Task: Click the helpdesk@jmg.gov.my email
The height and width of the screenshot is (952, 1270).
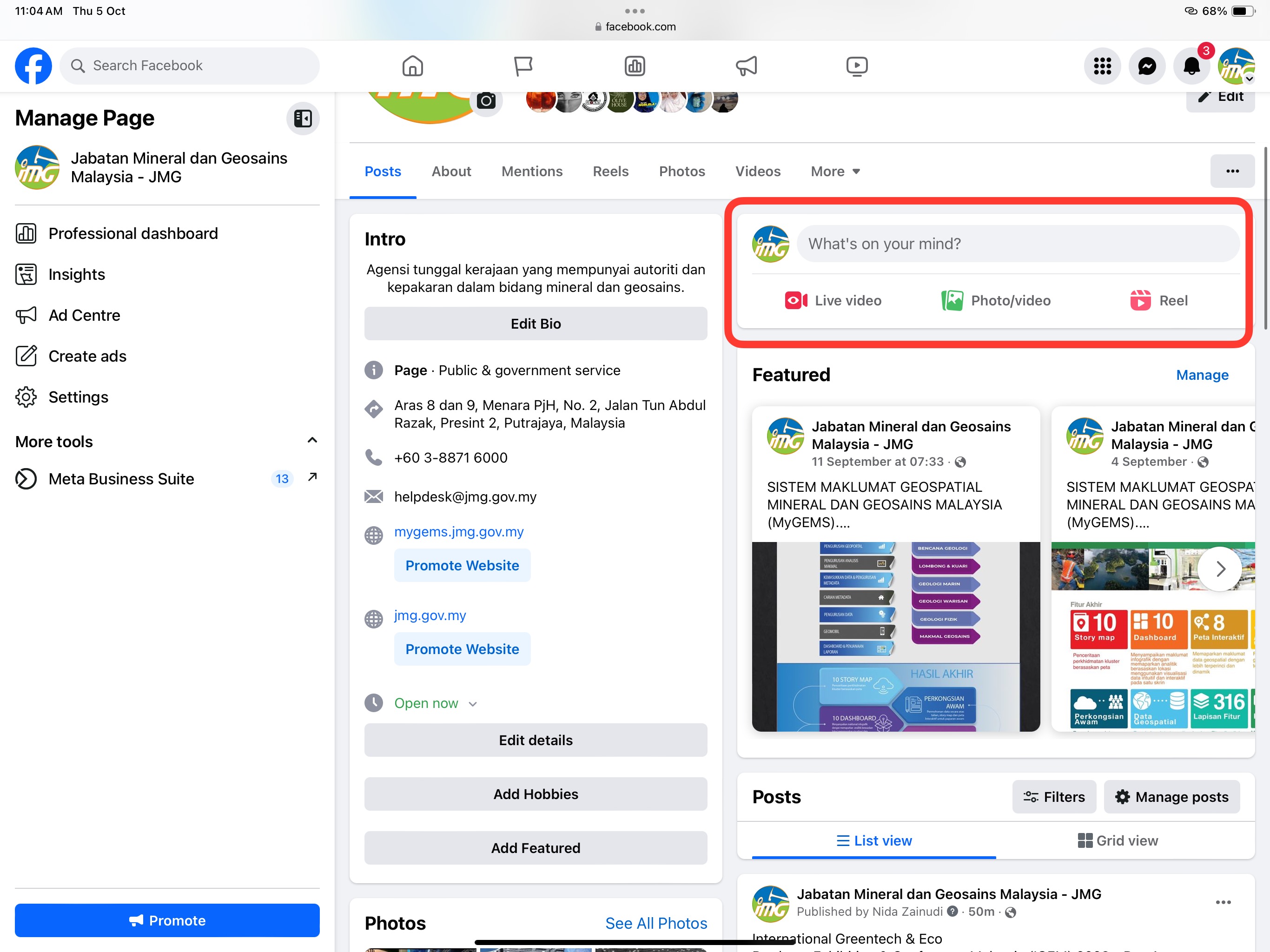Action: [x=465, y=496]
